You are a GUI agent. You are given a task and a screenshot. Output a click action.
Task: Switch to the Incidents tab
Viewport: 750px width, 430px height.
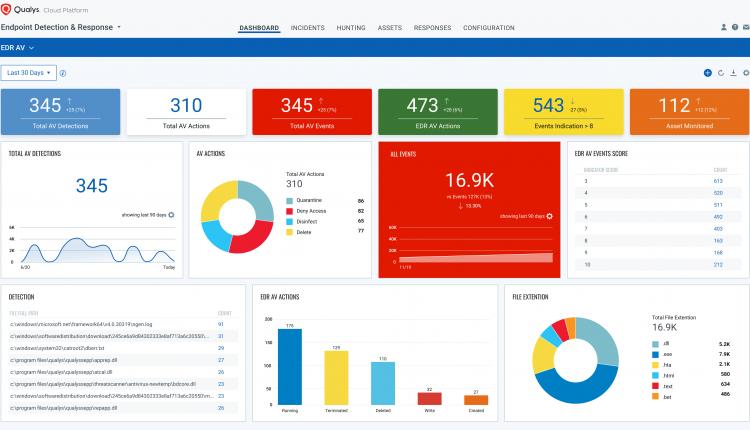308,28
